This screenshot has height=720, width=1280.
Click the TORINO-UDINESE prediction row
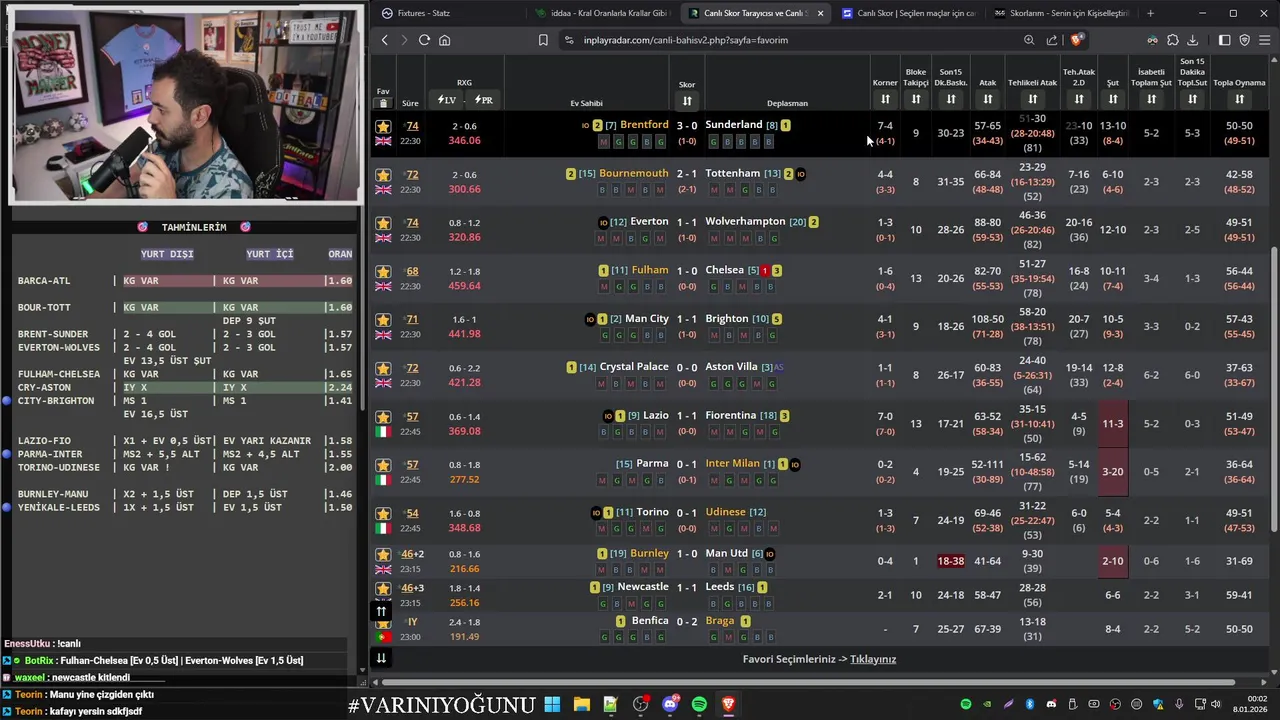(184, 467)
